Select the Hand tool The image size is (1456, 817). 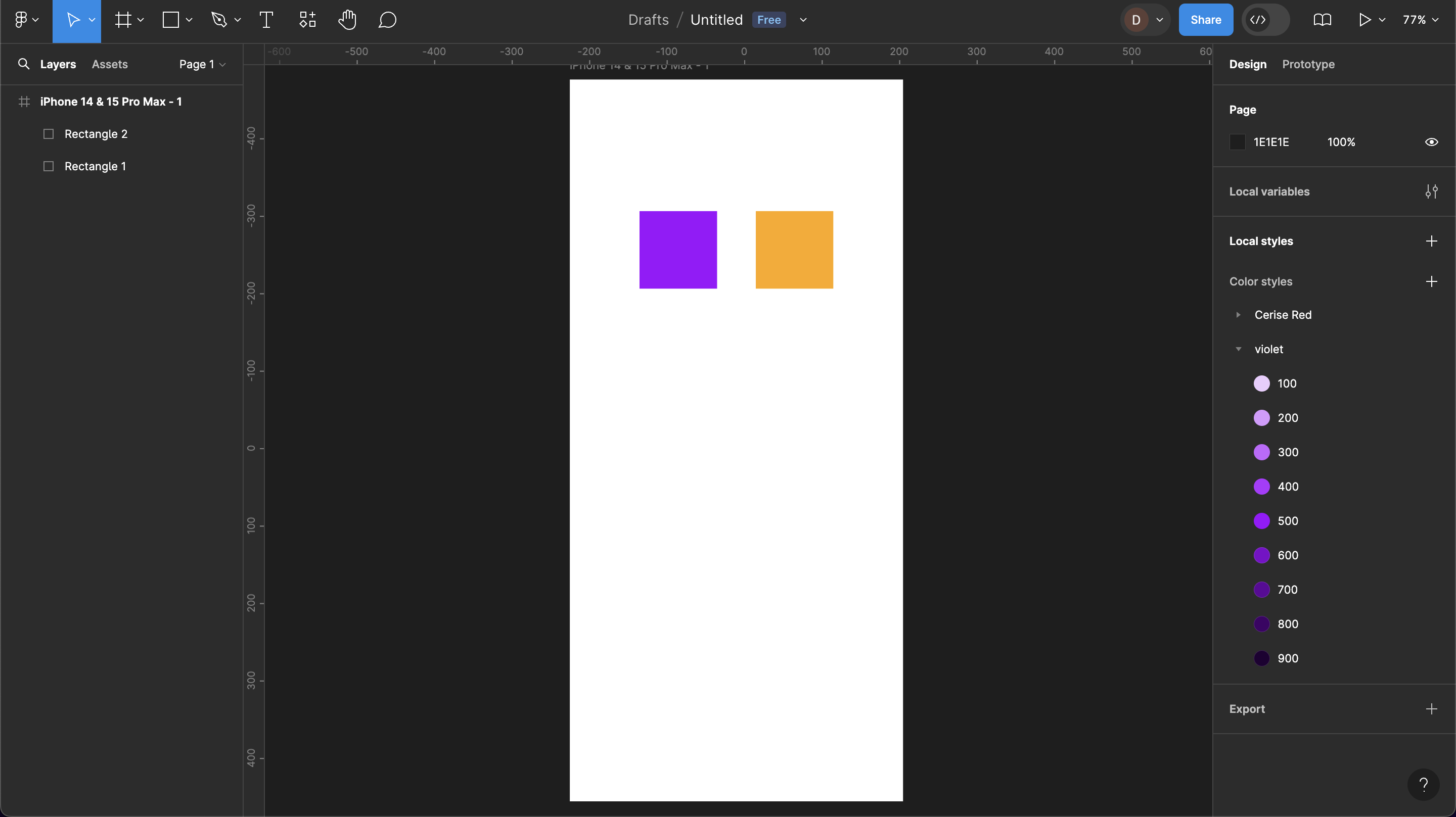[347, 20]
